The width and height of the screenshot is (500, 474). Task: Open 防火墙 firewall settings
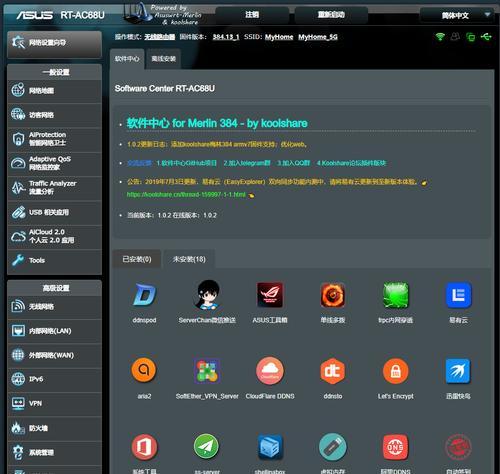tap(54, 428)
